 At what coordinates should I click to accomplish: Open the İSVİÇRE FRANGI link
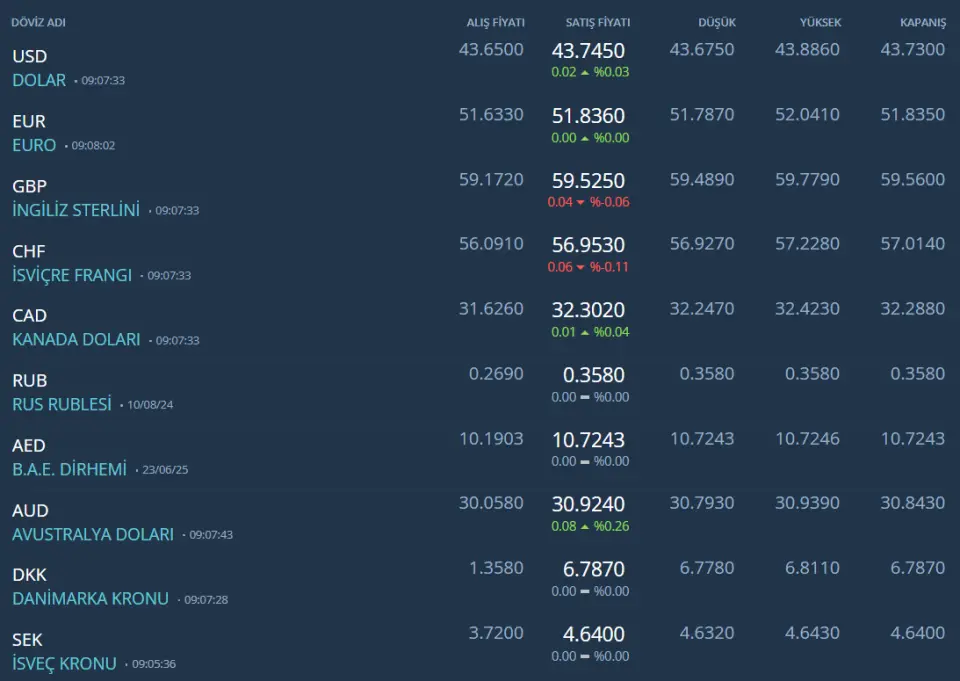72,275
